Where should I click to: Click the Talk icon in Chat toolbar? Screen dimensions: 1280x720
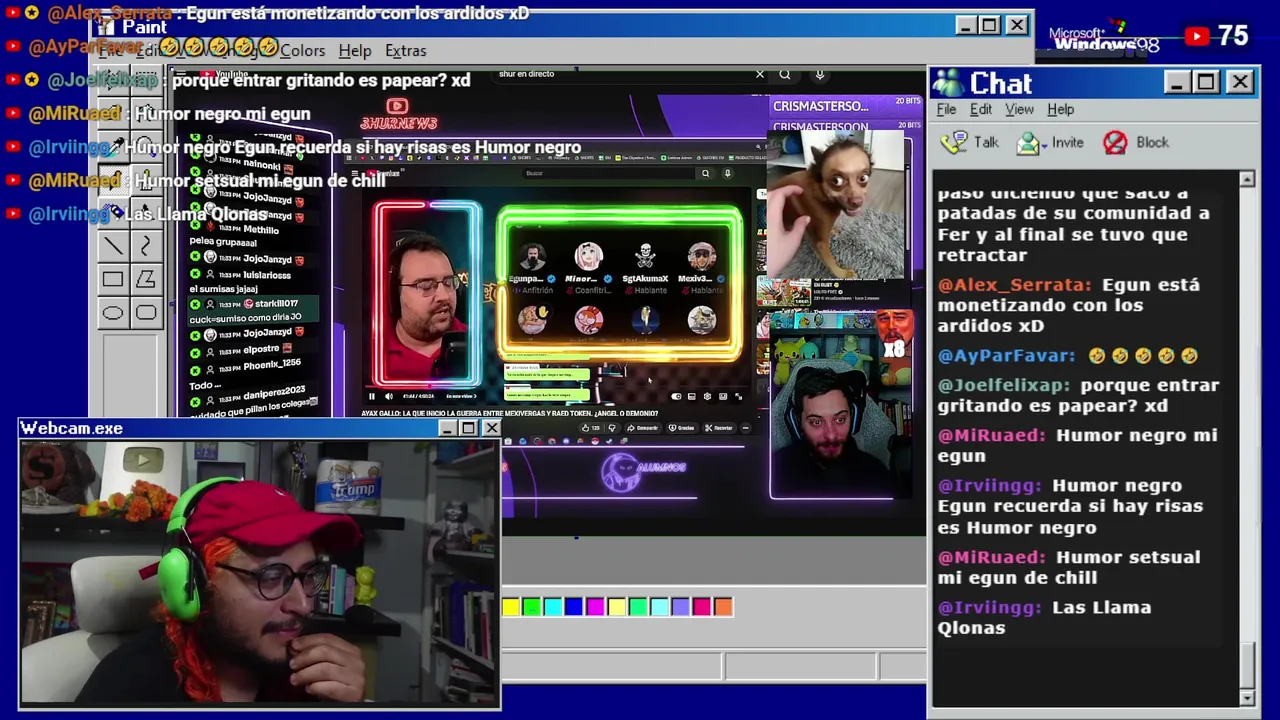click(955, 142)
